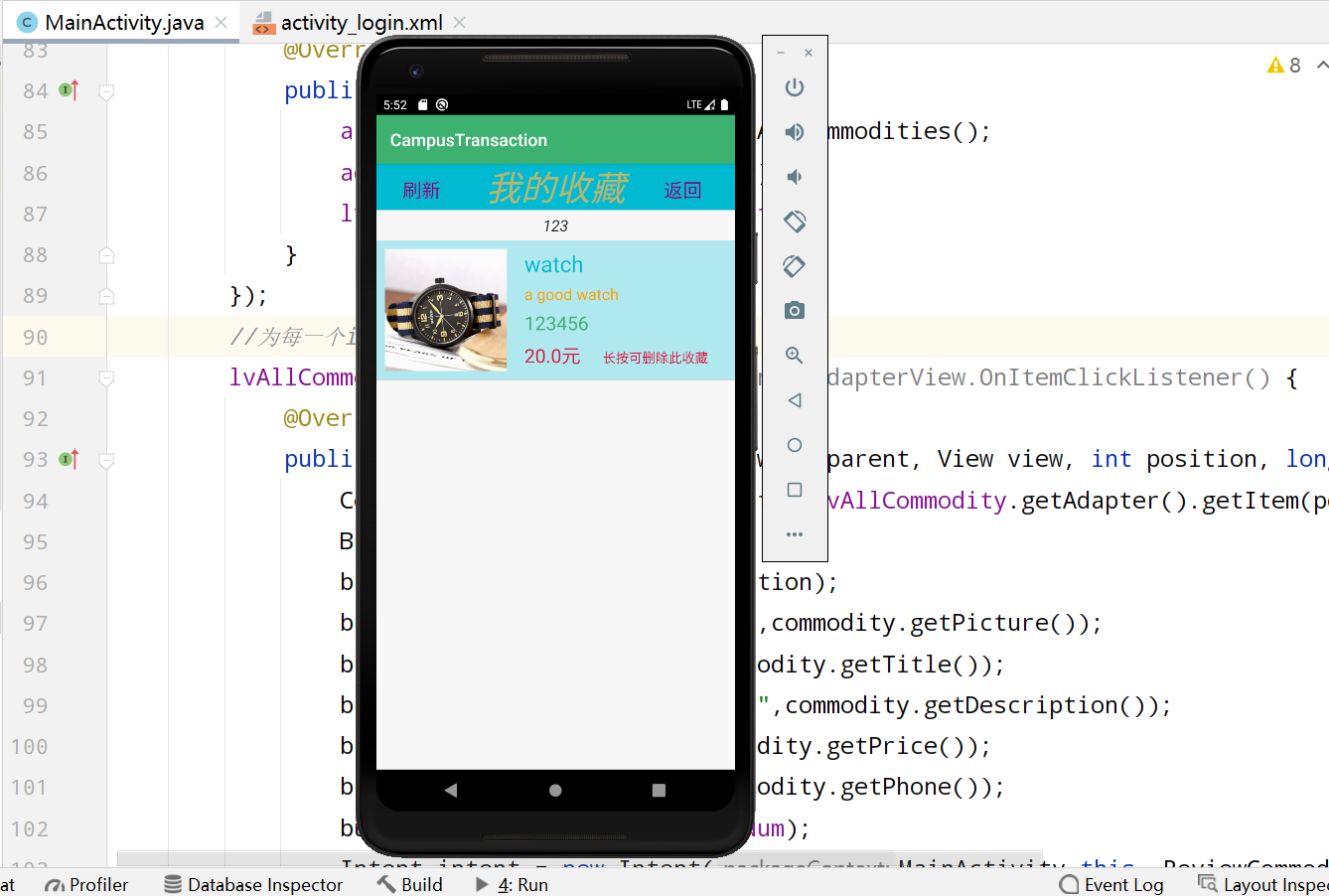This screenshot has height=896, width=1329.
Task: Minimize the emulator toolbar window
Action: click(781, 53)
